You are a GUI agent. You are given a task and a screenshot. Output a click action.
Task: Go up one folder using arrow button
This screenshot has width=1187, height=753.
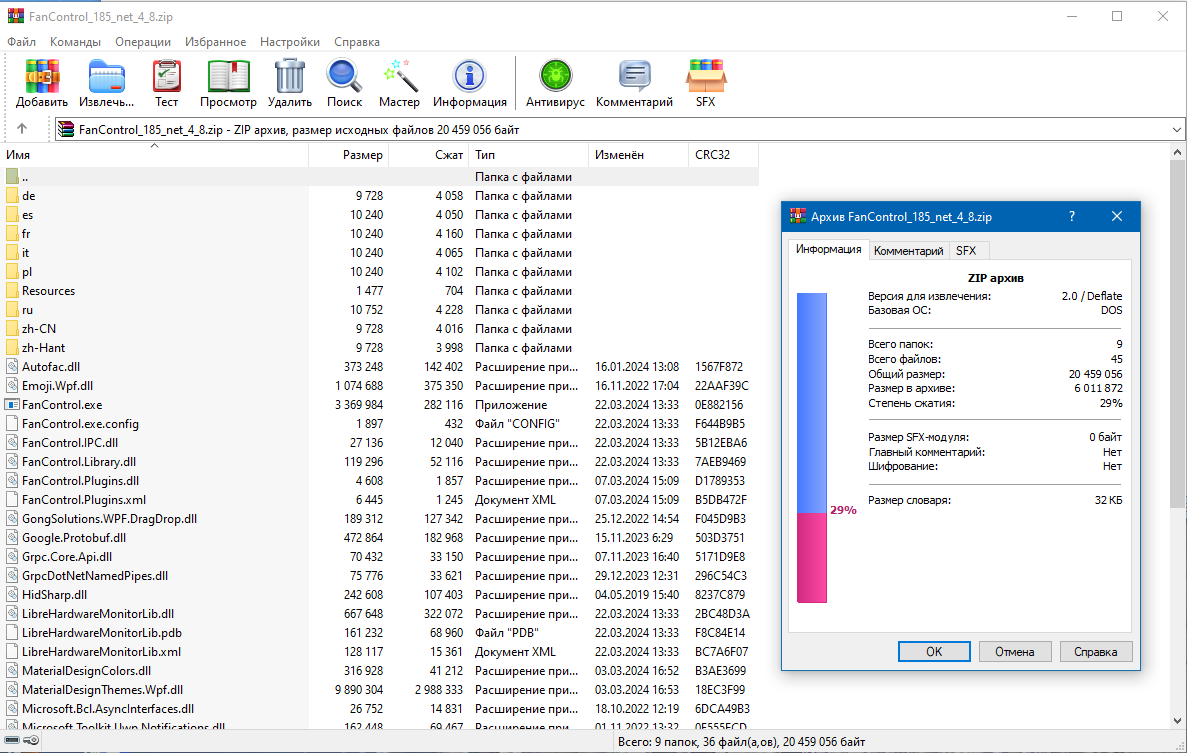[x=22, y=129]
